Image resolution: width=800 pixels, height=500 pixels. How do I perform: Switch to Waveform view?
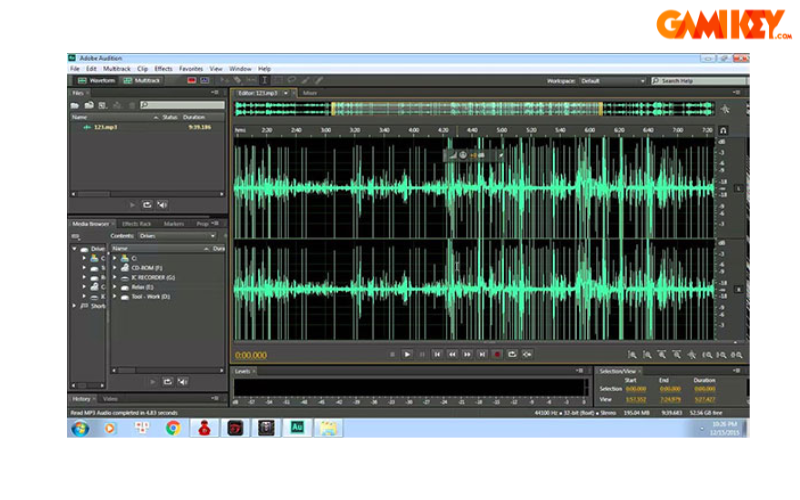click(97, 81)
